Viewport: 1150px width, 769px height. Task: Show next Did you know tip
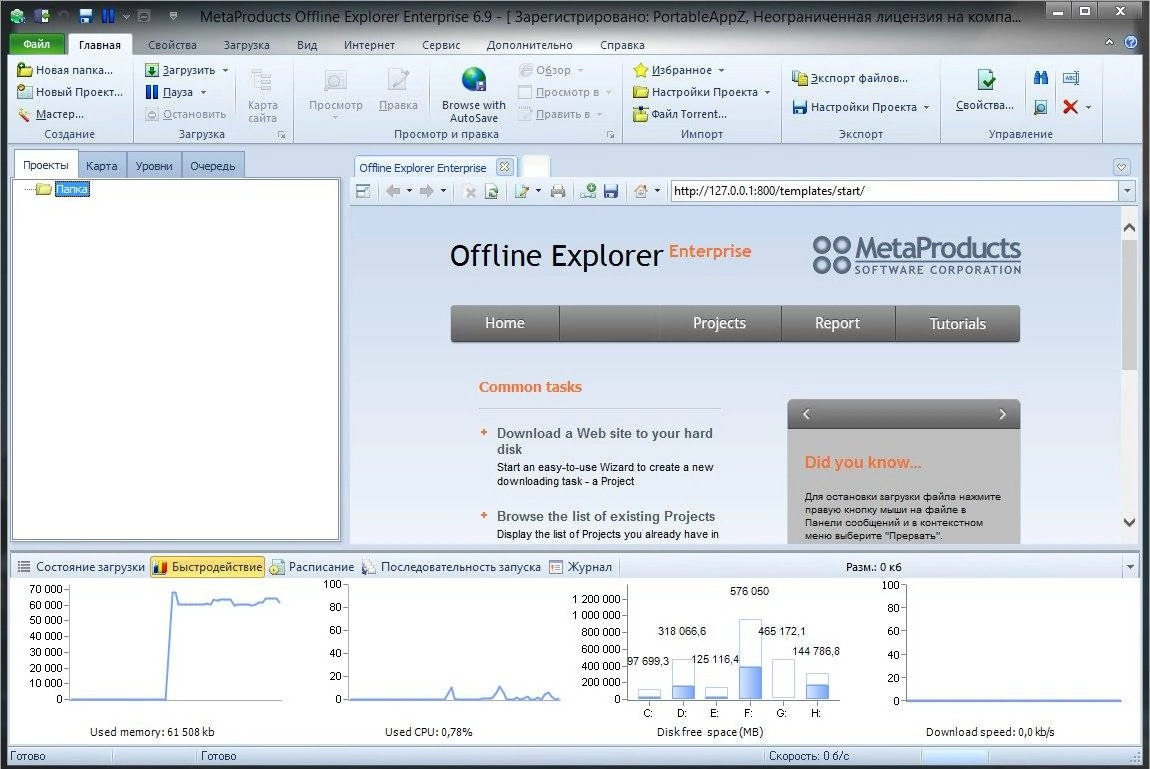(1003, 414)
